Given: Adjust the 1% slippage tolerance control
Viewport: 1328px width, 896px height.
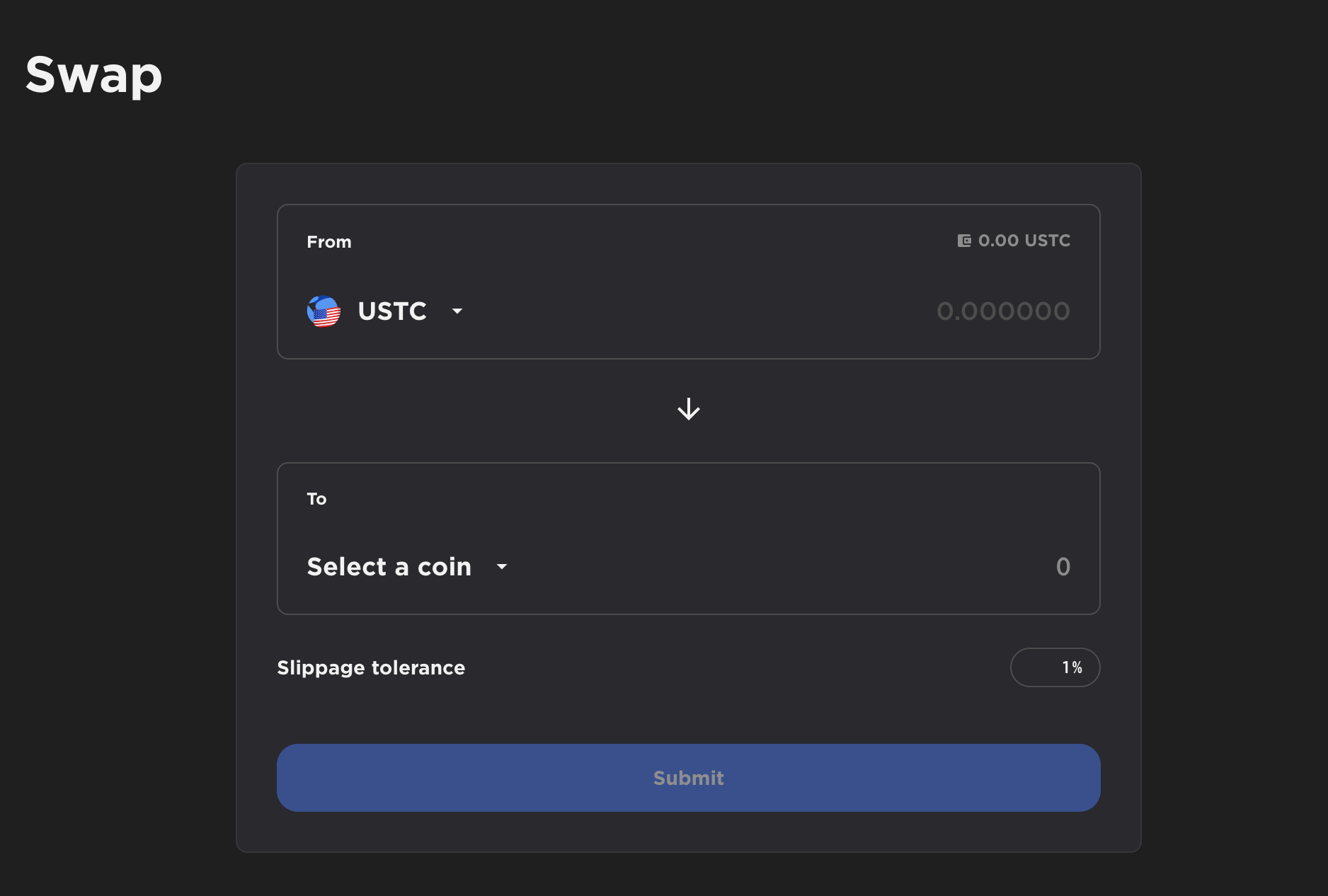Looking at the screenshot, I should coord(1055,667).
